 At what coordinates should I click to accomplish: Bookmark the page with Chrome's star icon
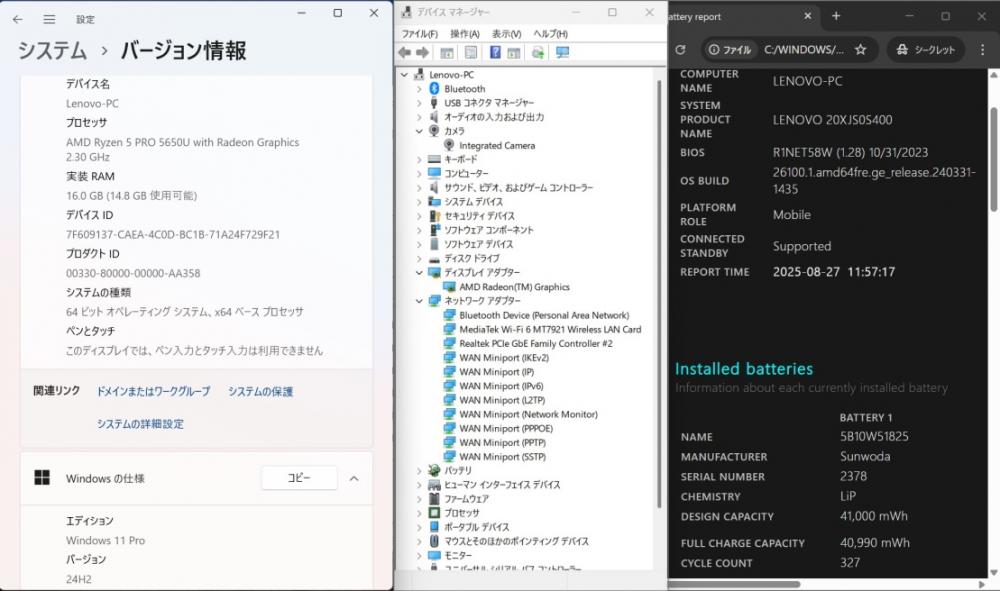click(860, 50)
